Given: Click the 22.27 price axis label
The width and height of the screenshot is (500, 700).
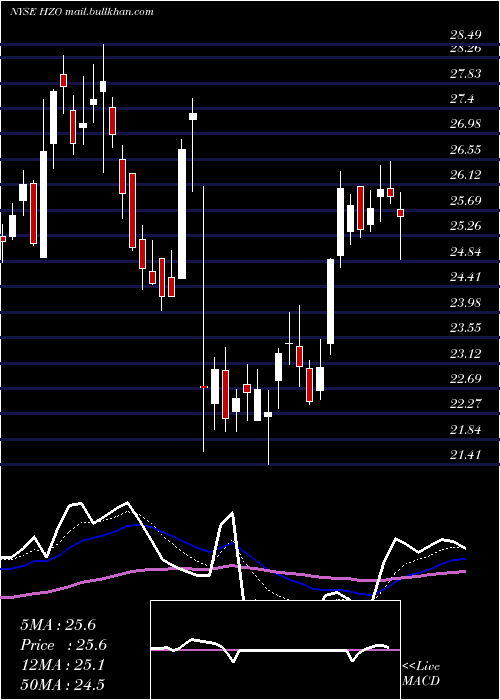Looking at the screenshot, I should 466,404.
